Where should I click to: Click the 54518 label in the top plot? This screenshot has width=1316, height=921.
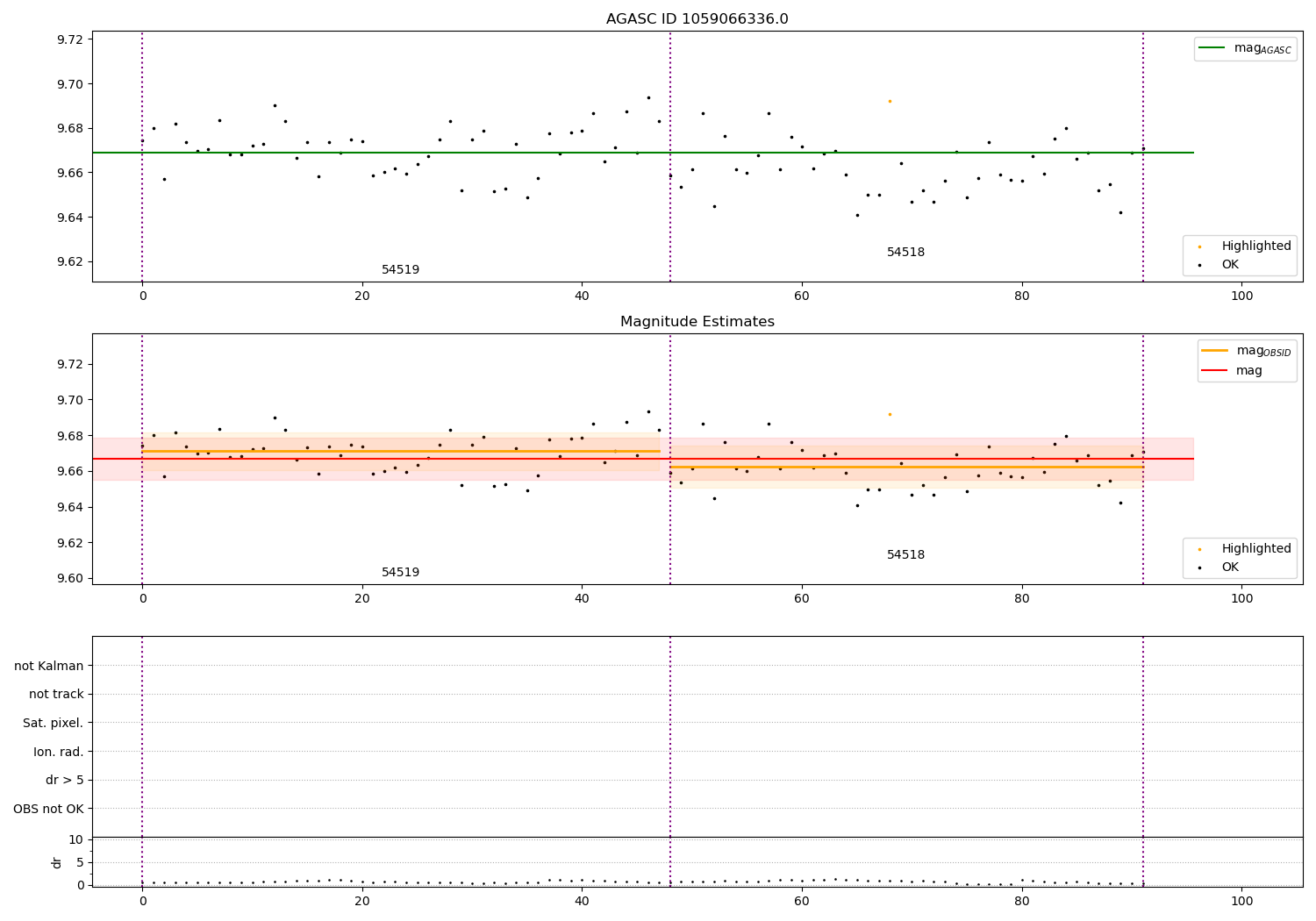pos(905,253)
